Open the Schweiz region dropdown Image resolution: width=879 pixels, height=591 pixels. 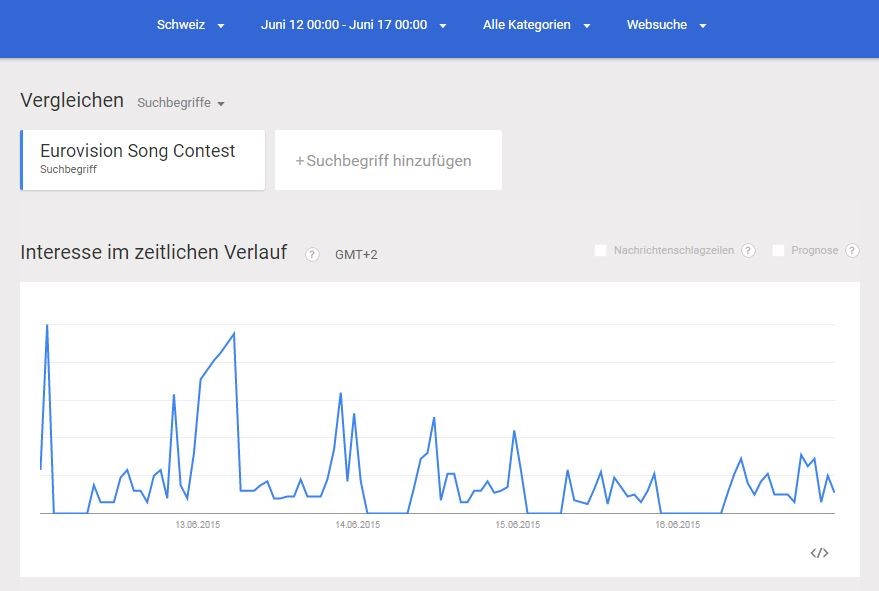pos(190,25)
